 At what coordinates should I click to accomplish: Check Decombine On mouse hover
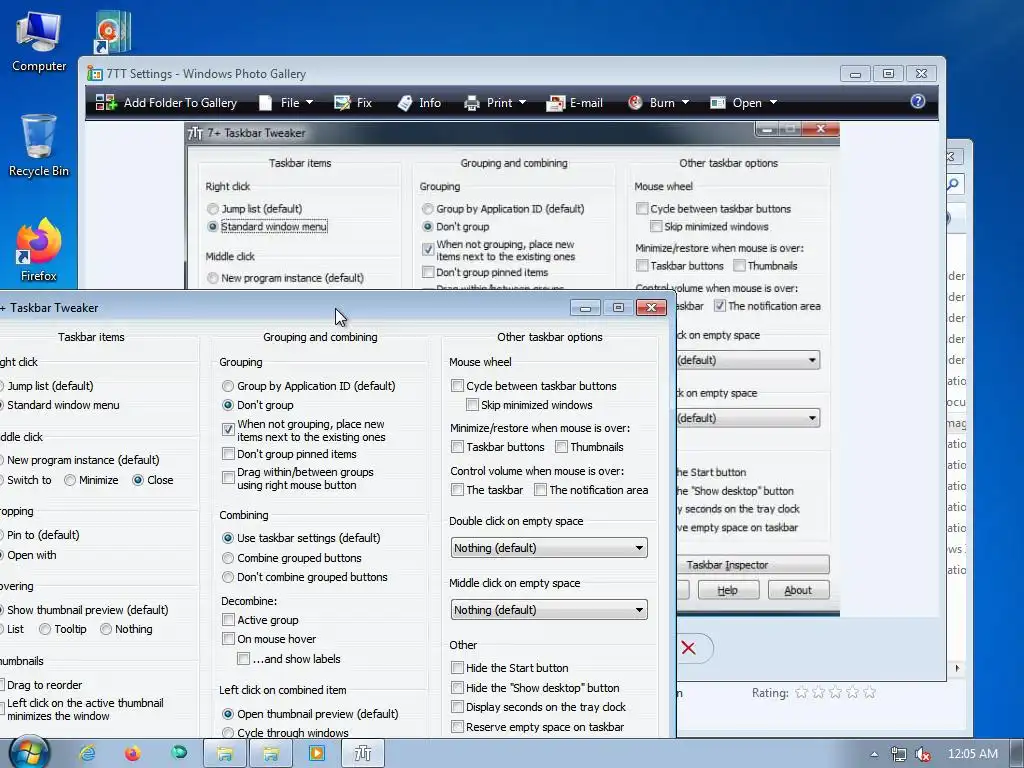[228, 639]
